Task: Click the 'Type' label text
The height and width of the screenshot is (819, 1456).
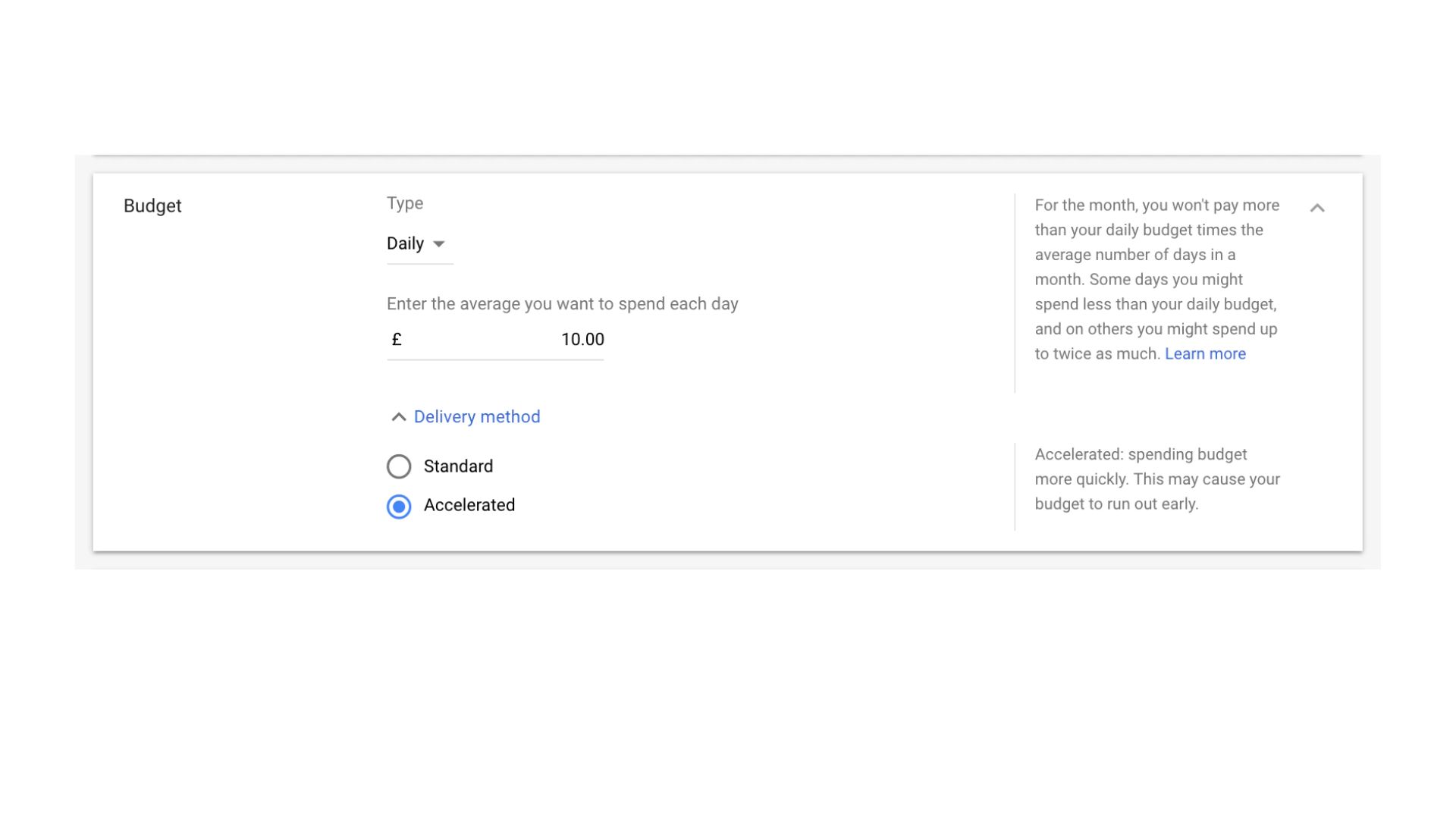Action: (405, 203)
